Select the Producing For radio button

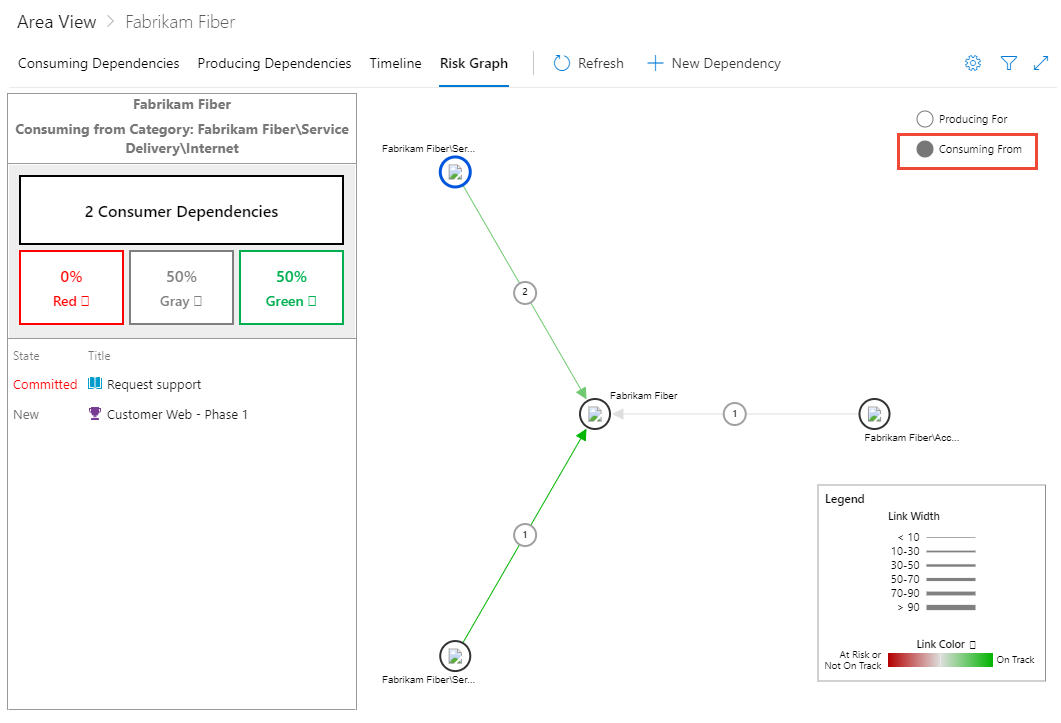pyautogui.click(x=924, y=118)
